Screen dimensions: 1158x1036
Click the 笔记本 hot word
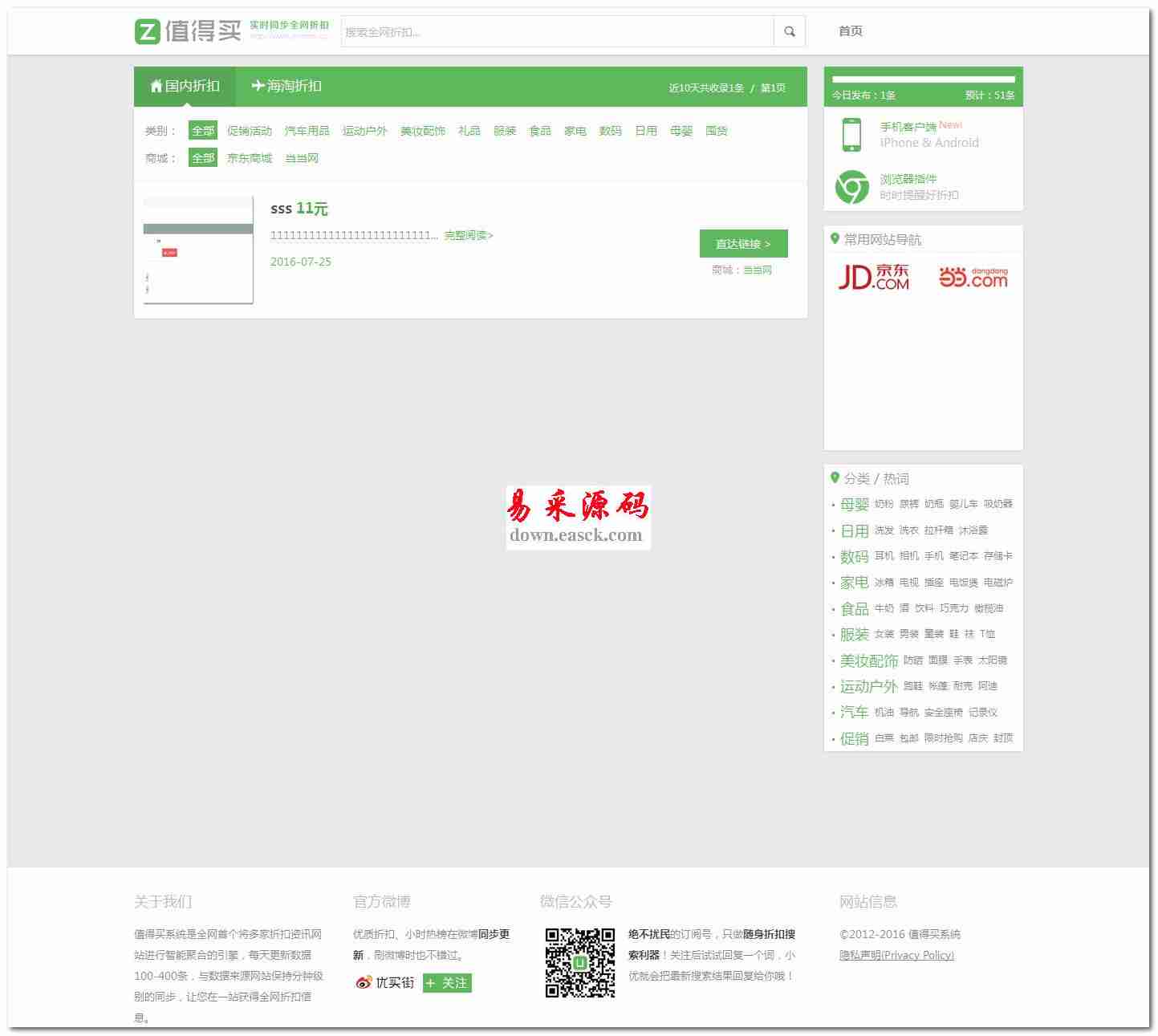coord(964,556)
